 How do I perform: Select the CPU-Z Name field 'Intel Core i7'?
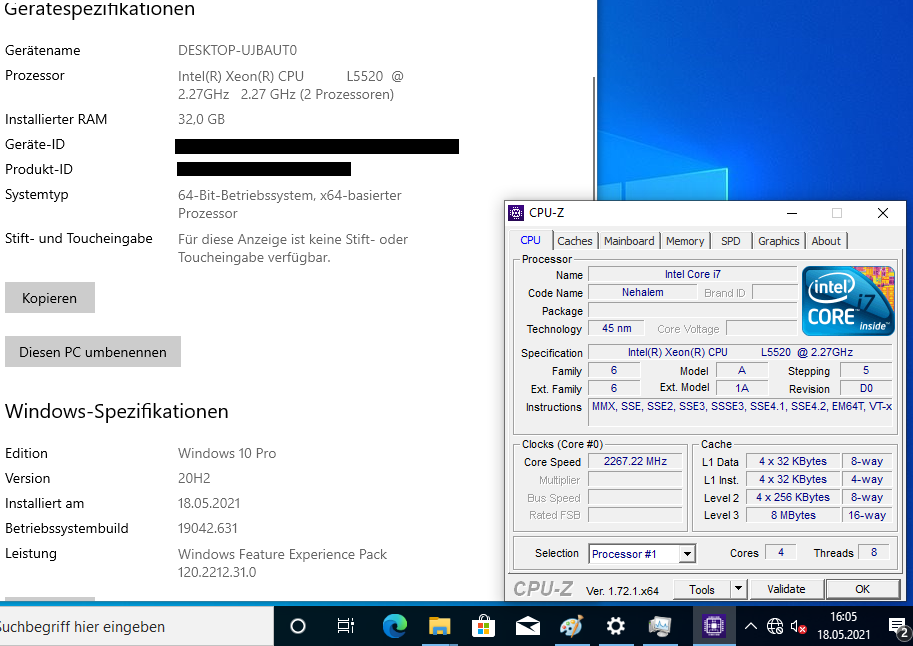point(692,274)
